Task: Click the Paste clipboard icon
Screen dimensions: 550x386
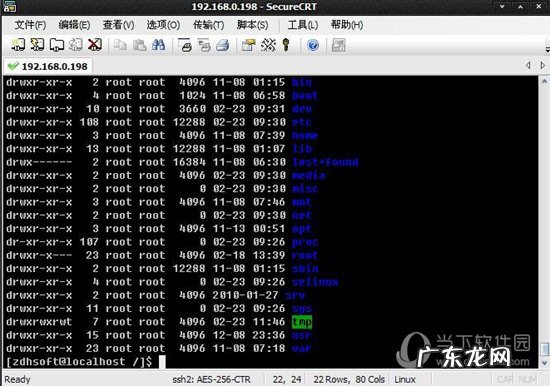Action: click(140, 45)
